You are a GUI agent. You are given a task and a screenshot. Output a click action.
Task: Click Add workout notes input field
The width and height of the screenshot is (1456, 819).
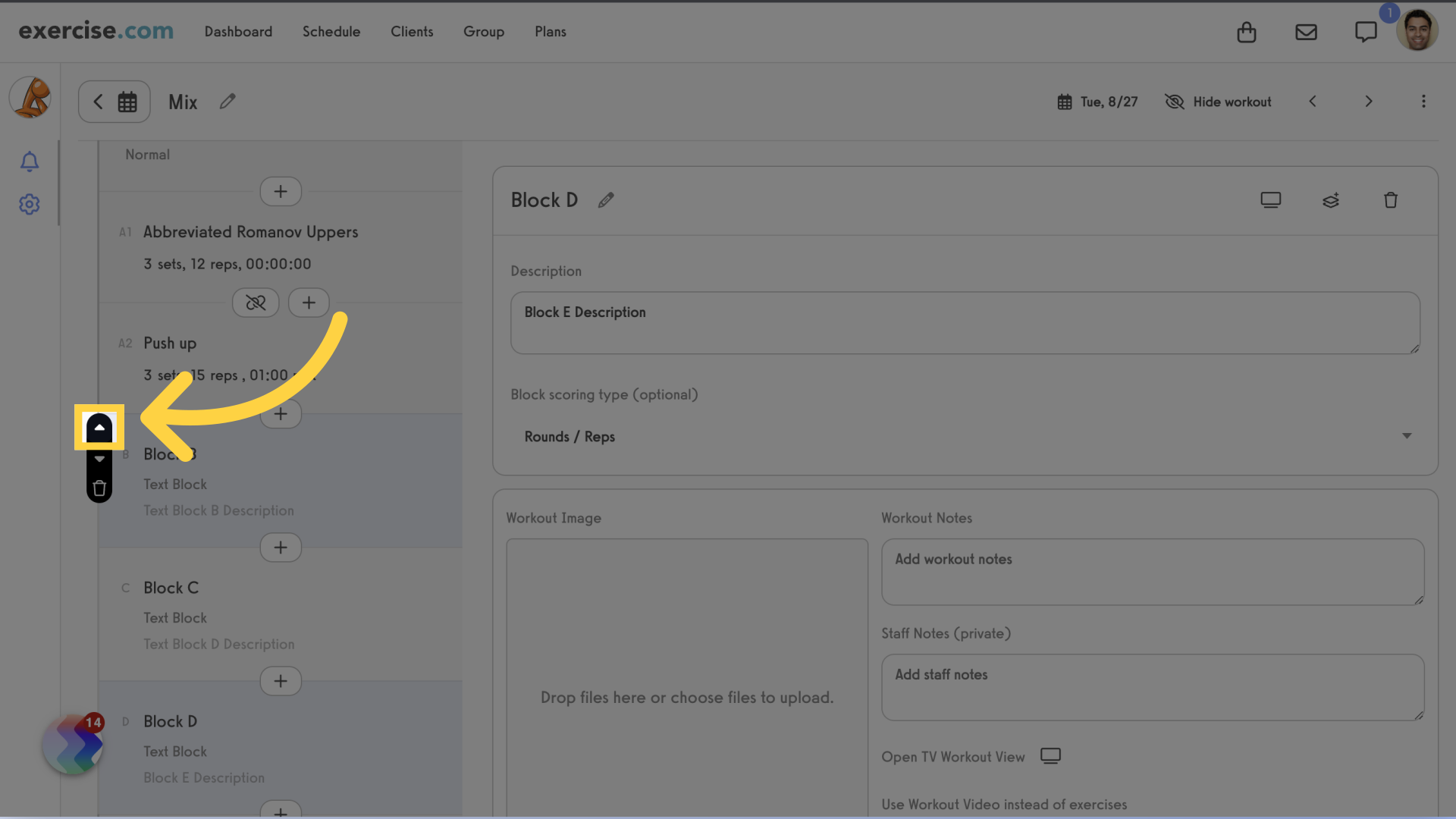pyautogui.click(x=1152, y=572)
